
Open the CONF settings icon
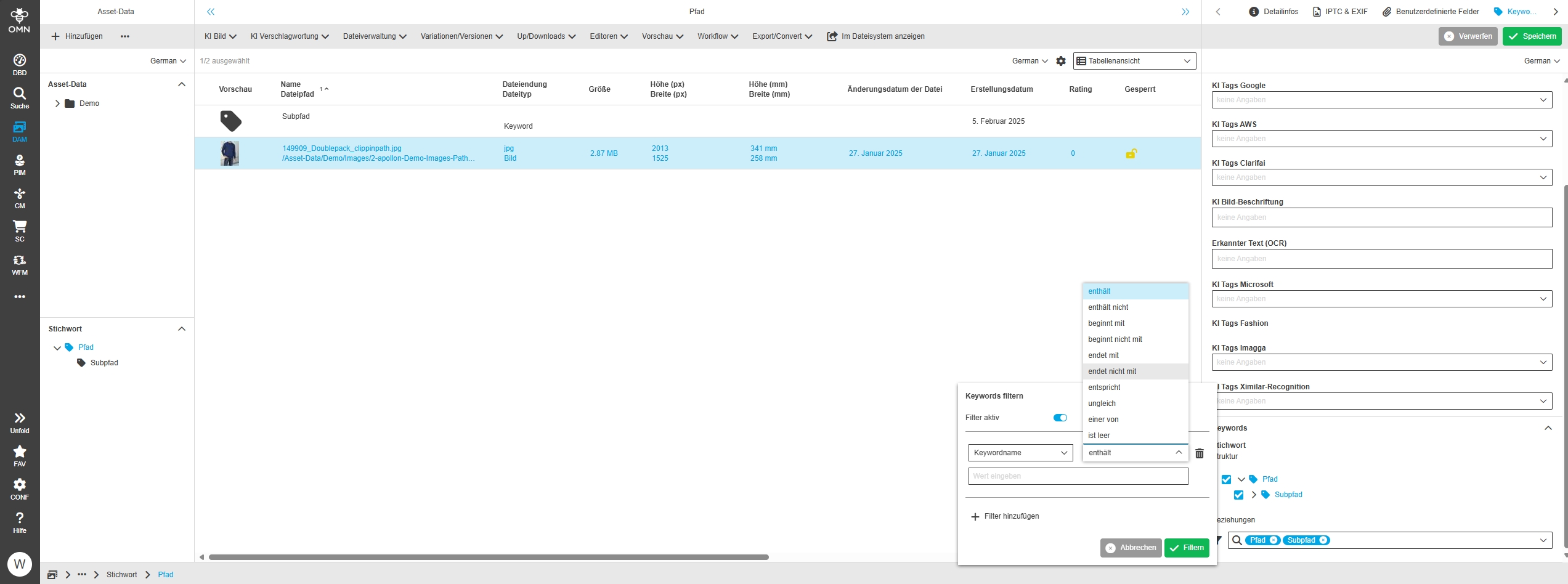click(20, 489)
